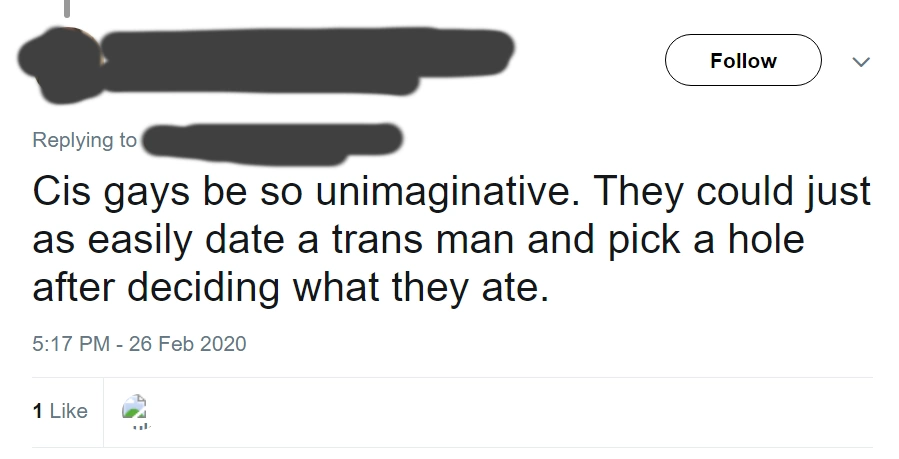899x459 pixels.
Task: Click the number 1 beside Like
Action: (x=37, y=411)
